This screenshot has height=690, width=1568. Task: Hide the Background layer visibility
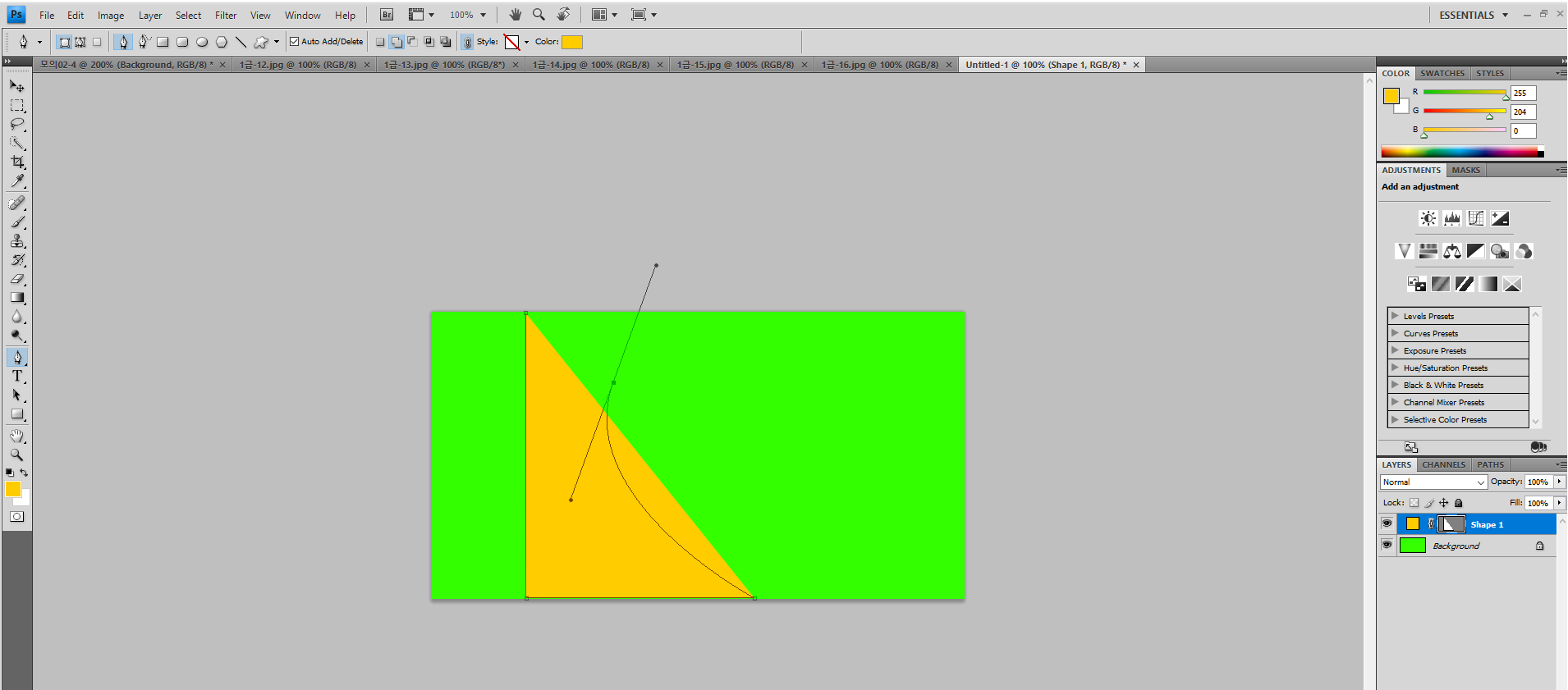click(1387, 546)
